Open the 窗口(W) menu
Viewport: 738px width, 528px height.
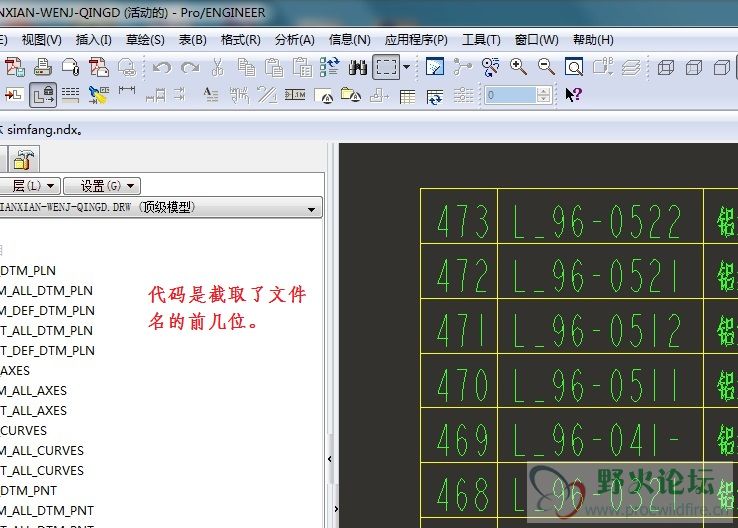[x=537, y=40]
